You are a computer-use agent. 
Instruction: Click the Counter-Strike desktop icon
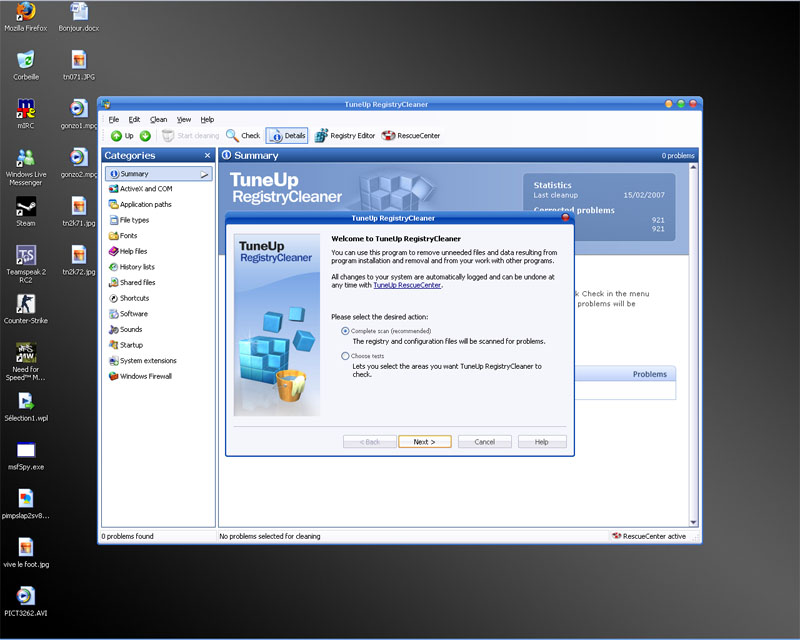pos(26,309)
